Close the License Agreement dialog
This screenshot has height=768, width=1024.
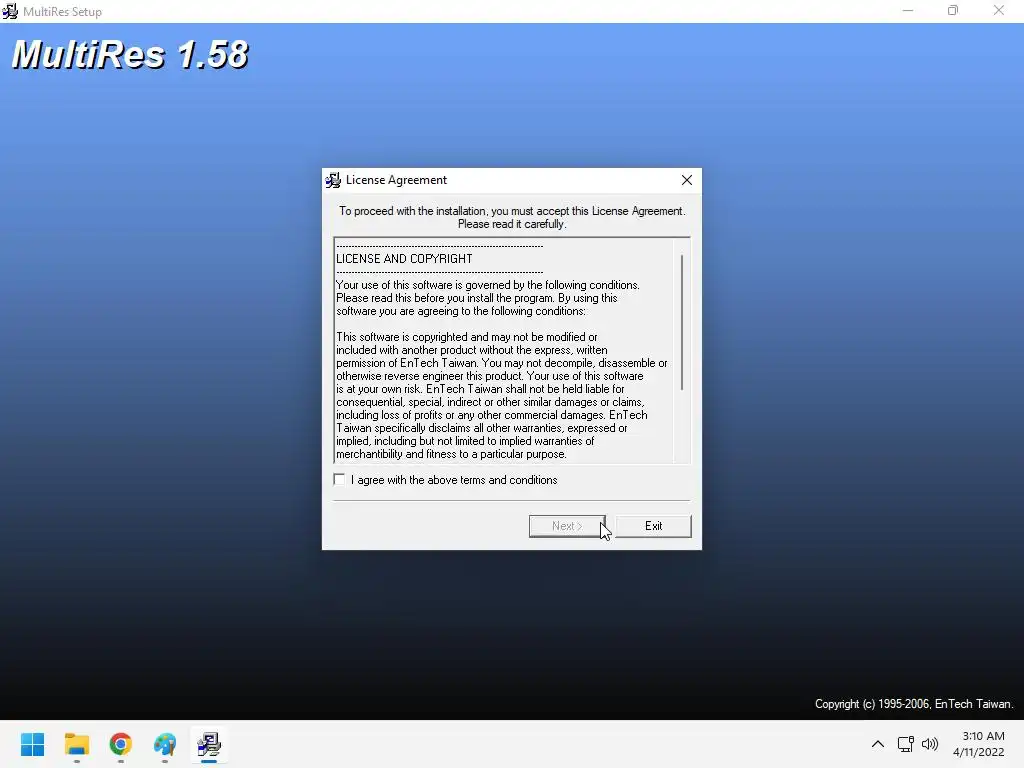686,180
